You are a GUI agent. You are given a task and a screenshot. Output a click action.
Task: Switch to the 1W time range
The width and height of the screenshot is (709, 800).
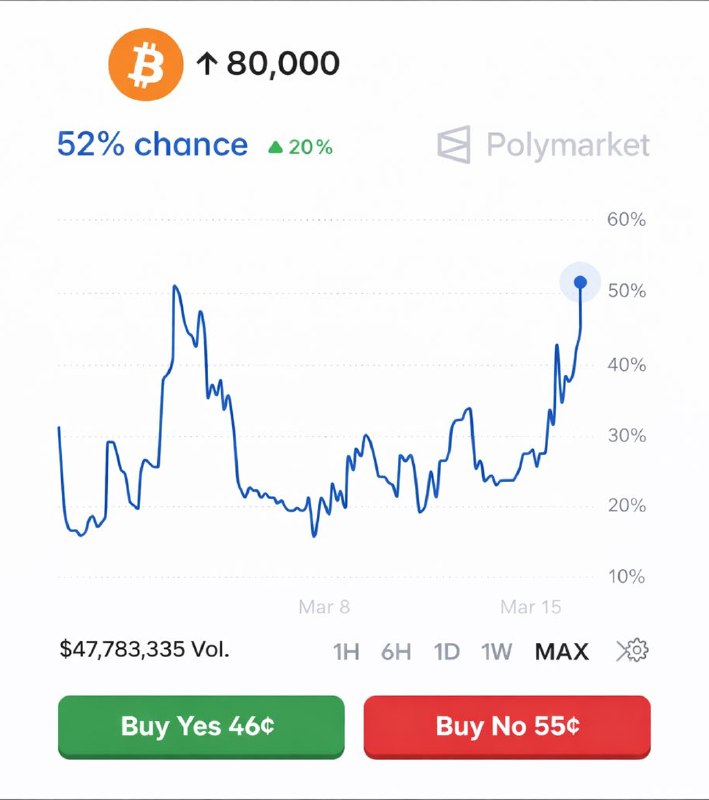point(496,651)
